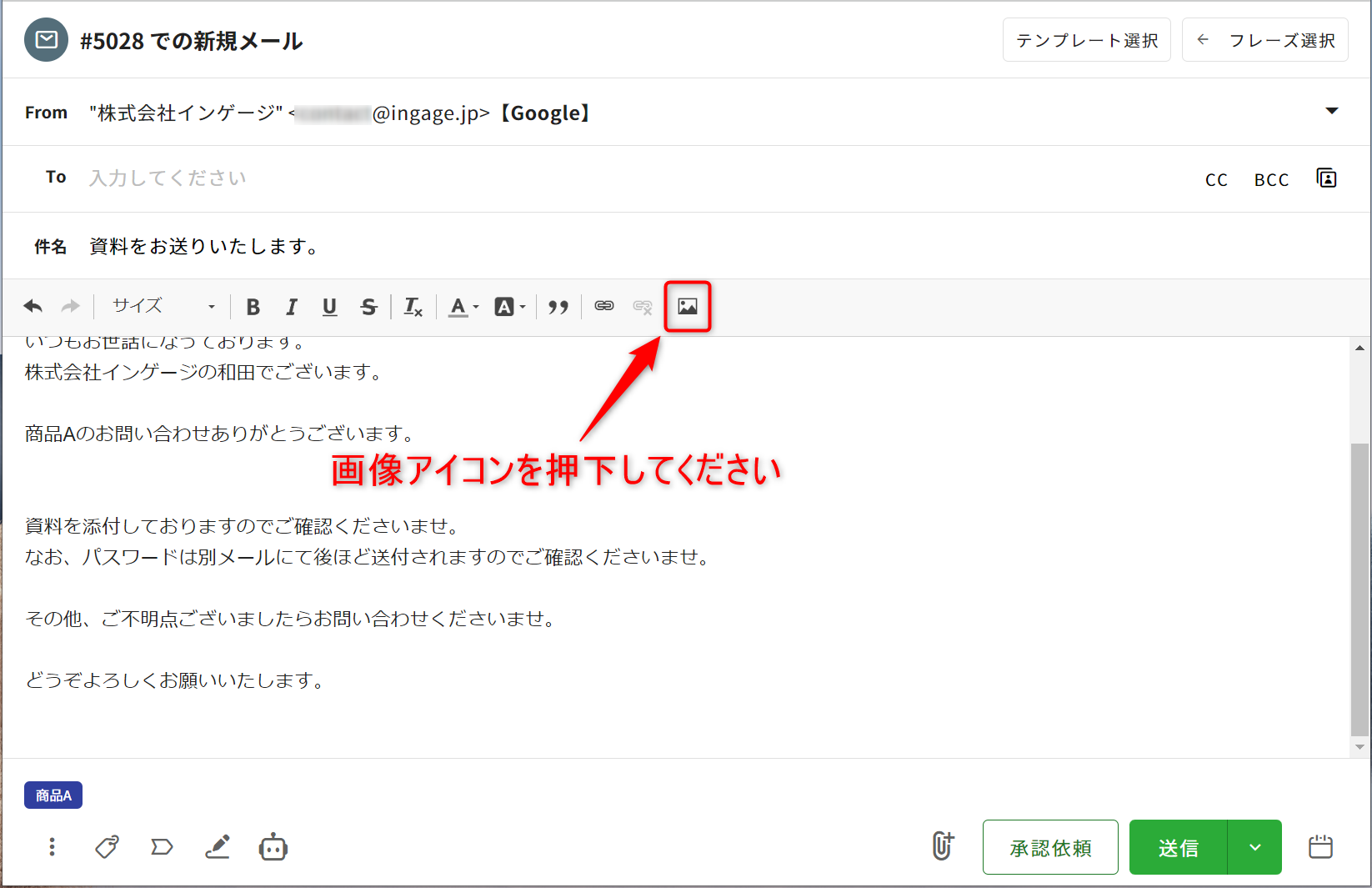The image size is (1372, 888).
Task: Open the address book icon
Action: point(1326,178)
